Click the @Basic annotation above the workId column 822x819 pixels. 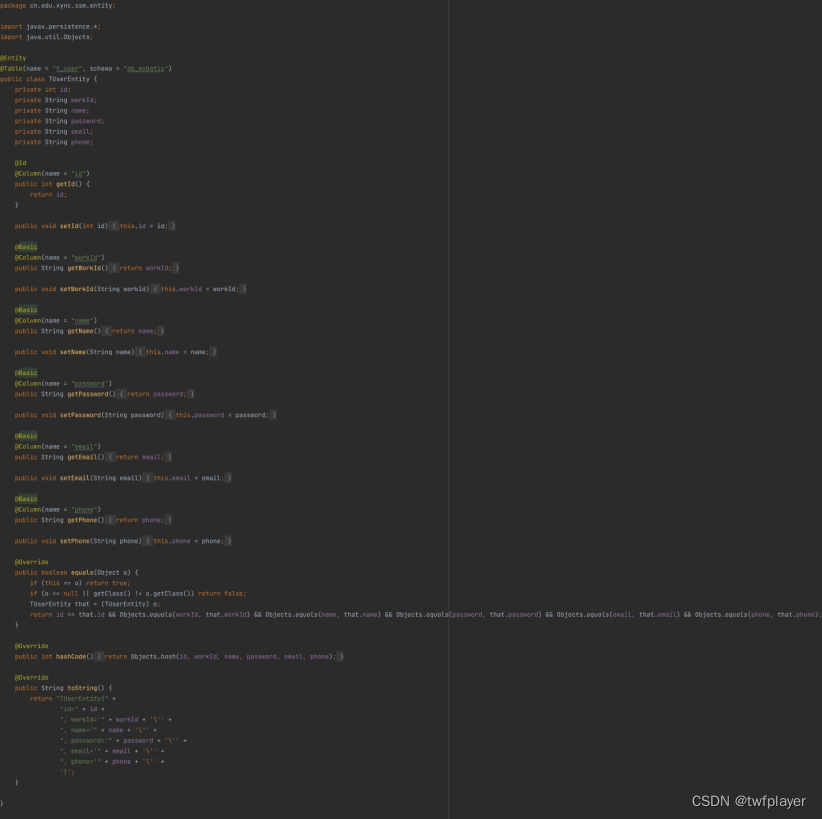click(26, 247)
